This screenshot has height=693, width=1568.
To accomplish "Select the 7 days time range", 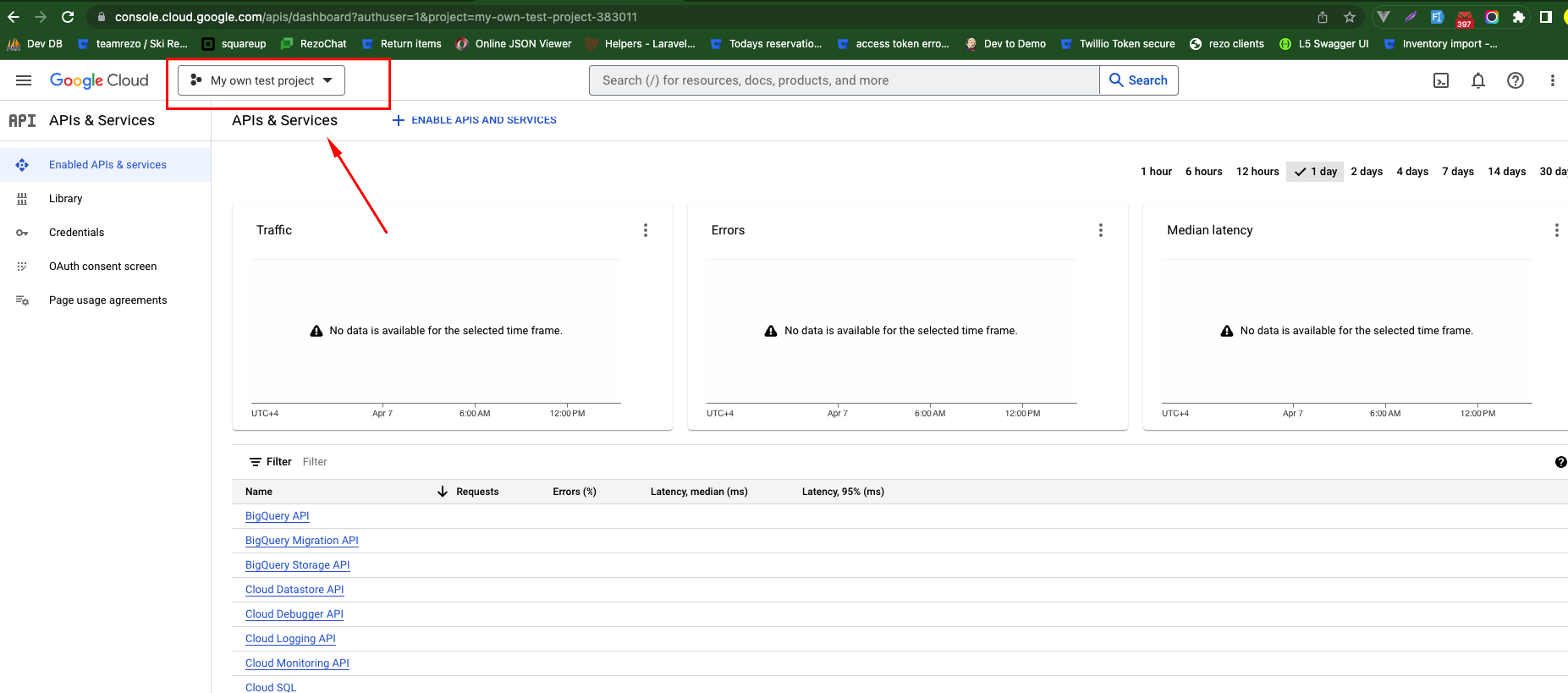I will coord(1458,172).
